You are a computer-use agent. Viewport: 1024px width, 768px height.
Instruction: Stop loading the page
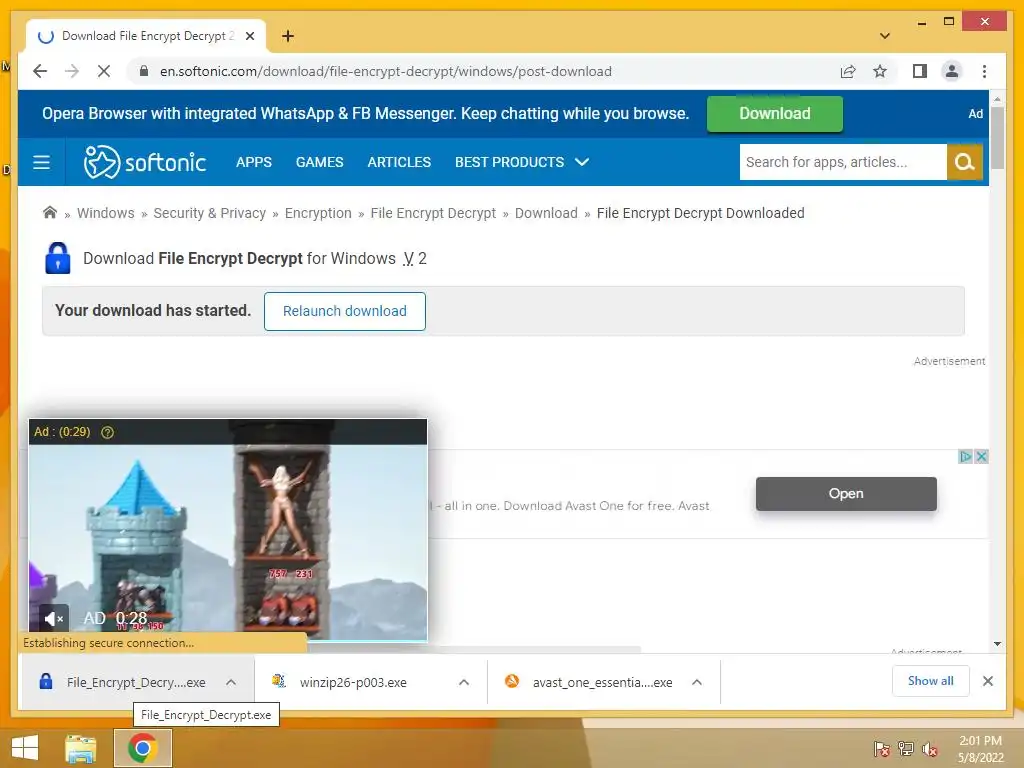[104, 71]
